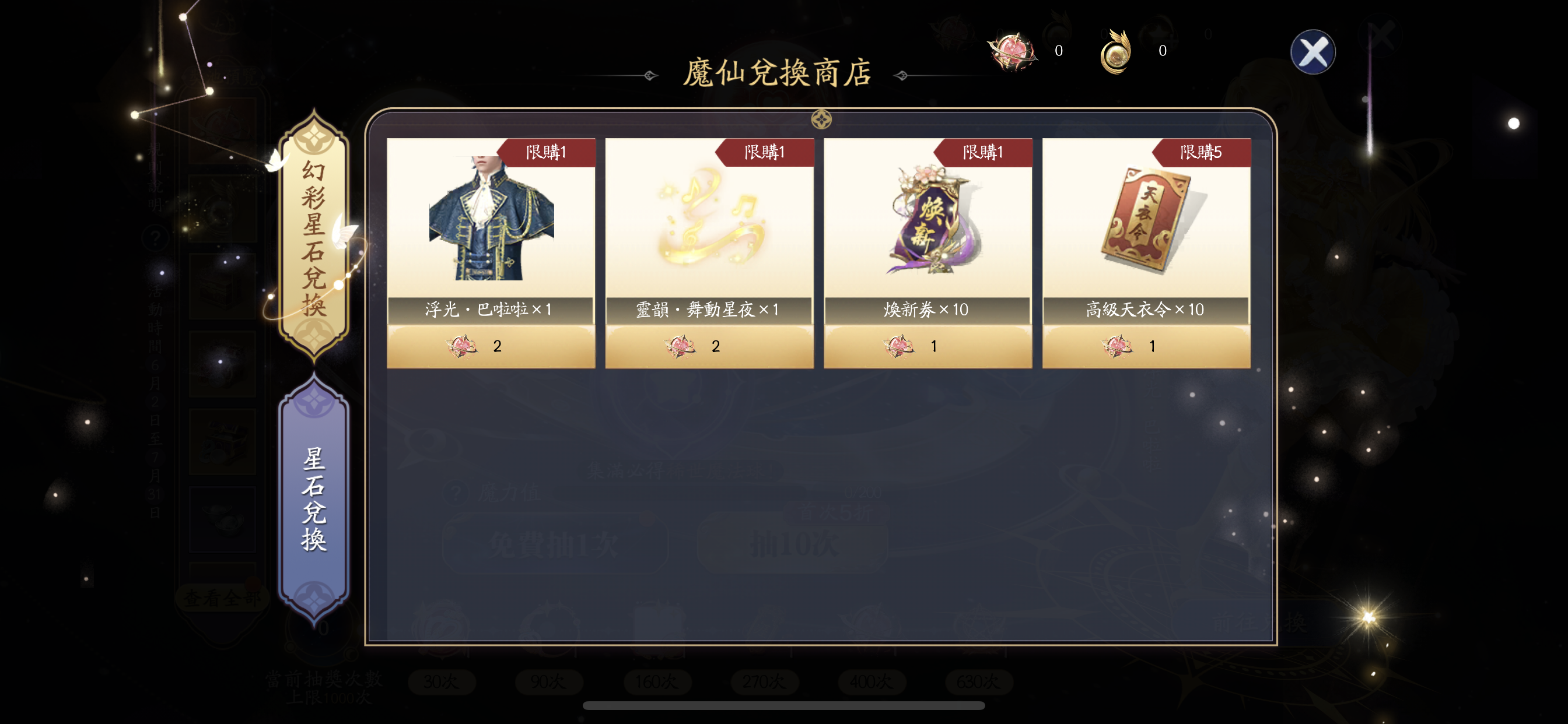Click the 靈韻・舞動星夜×1 name label
The width and height of the screenshot is (1568, 724).
(708, 310)
